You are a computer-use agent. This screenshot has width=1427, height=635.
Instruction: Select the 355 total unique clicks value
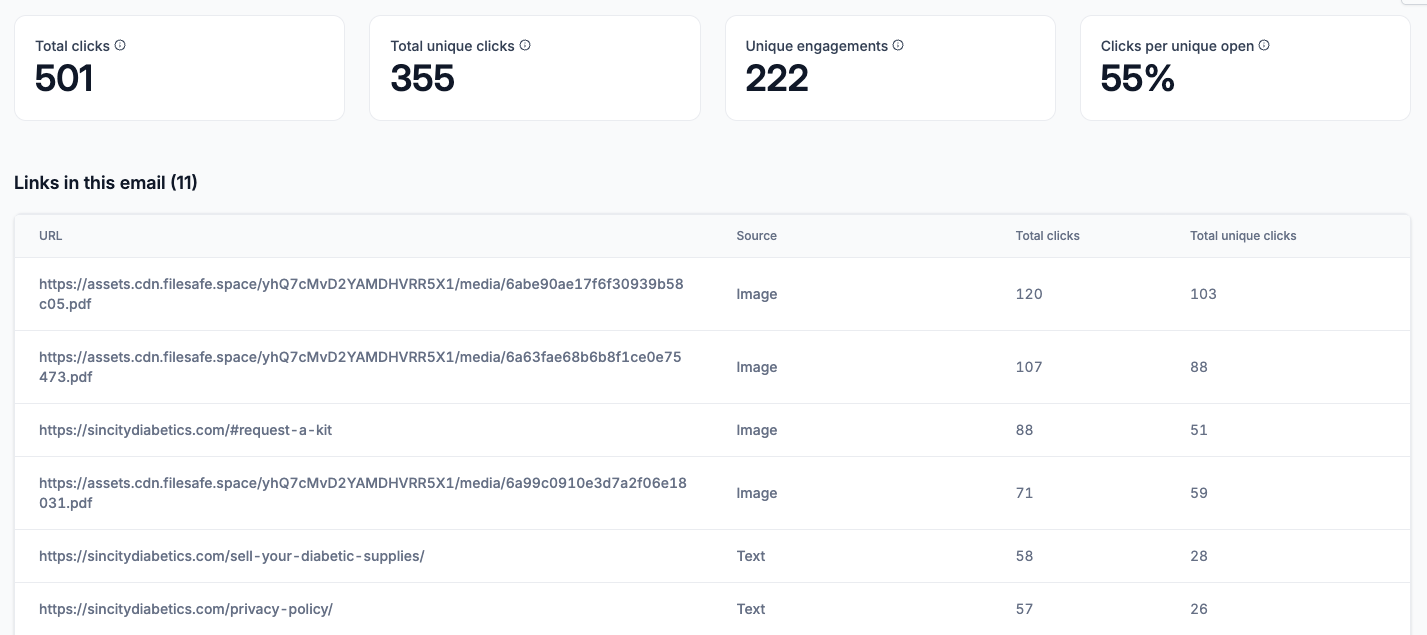pos(422,78)
